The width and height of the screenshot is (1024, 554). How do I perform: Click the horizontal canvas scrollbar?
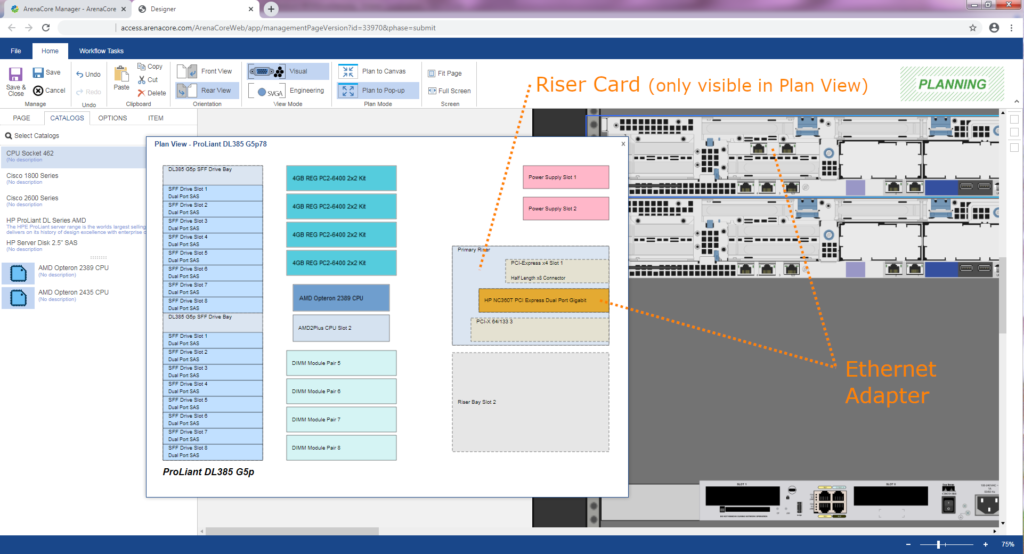(x=291, y=530)
